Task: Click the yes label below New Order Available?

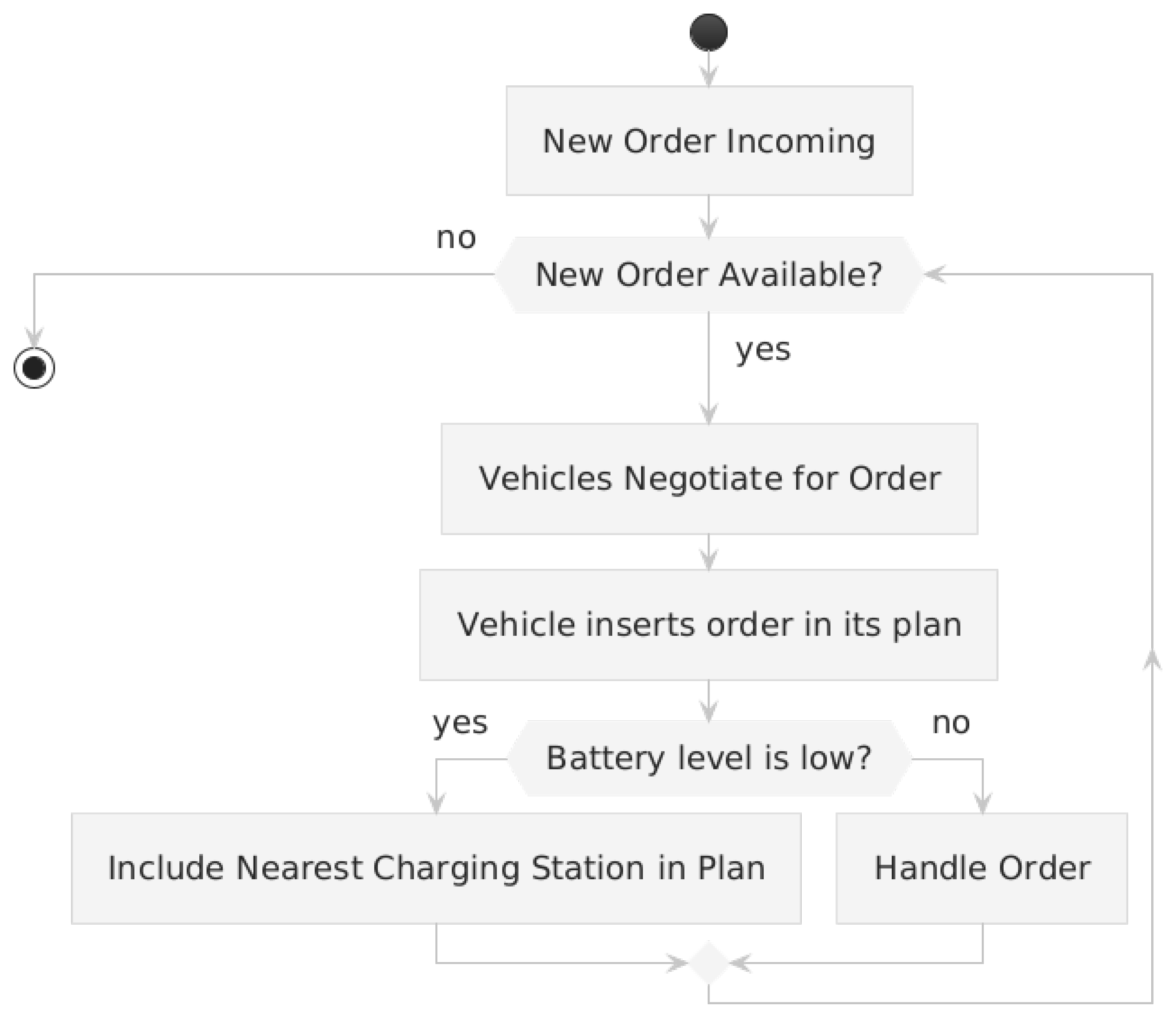Action: [x=762, y=349]
